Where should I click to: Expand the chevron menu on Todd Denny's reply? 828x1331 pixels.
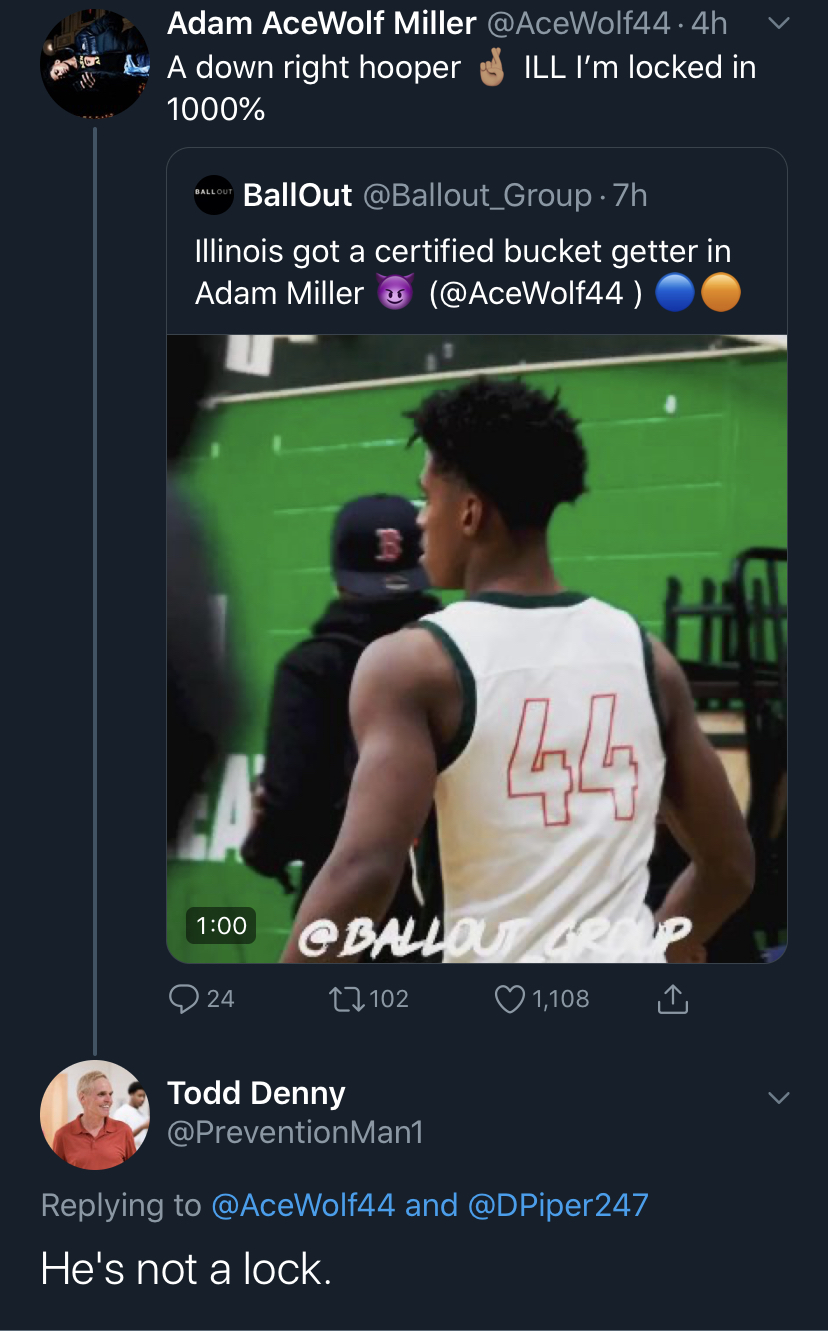tap(778, 1097)
